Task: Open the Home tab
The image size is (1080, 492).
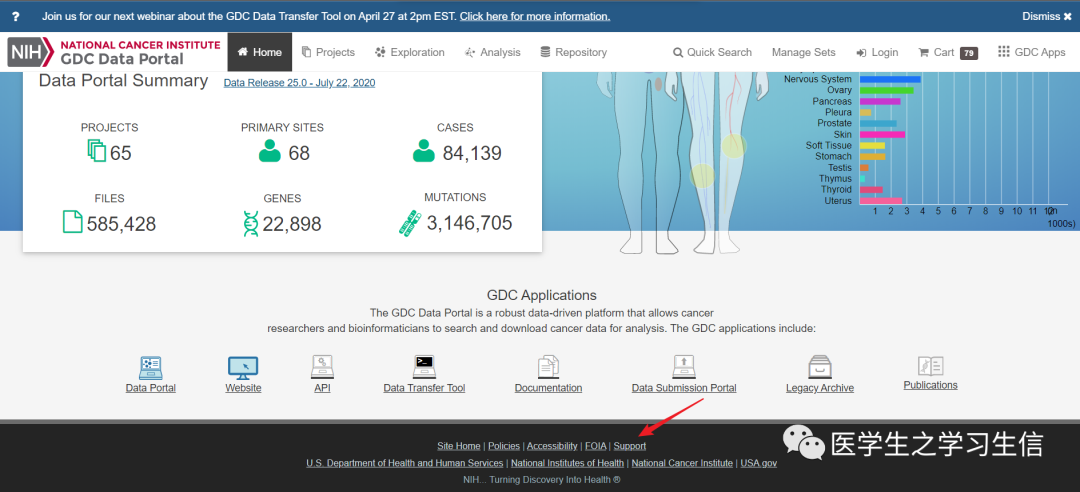Action: click(x=260, y=52)
